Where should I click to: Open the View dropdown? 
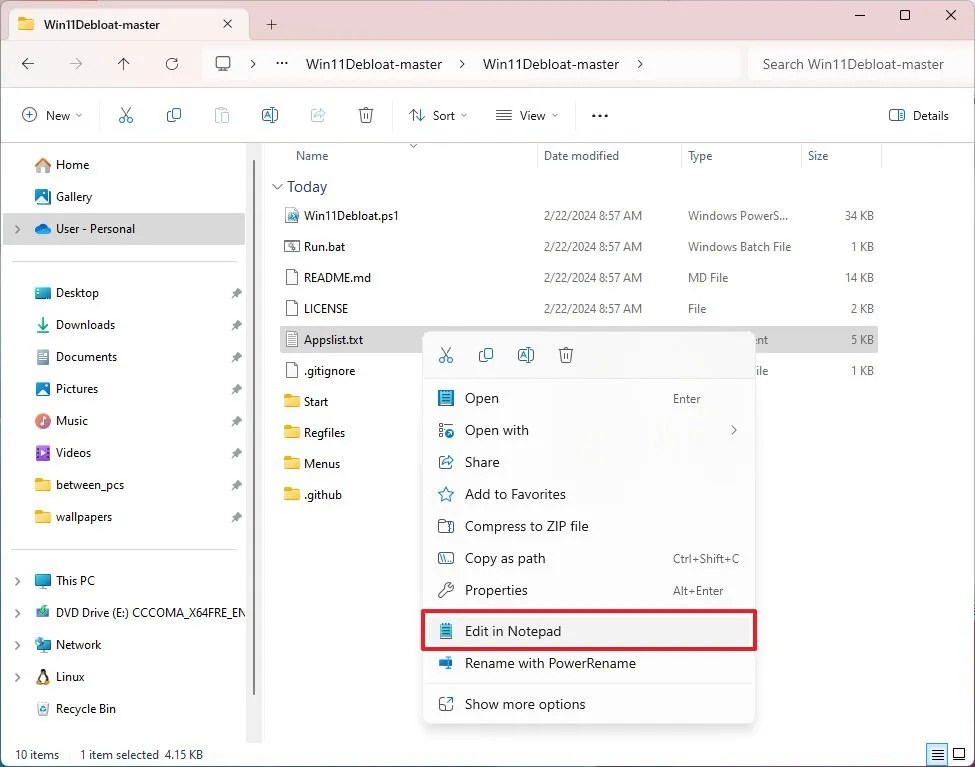526,115
